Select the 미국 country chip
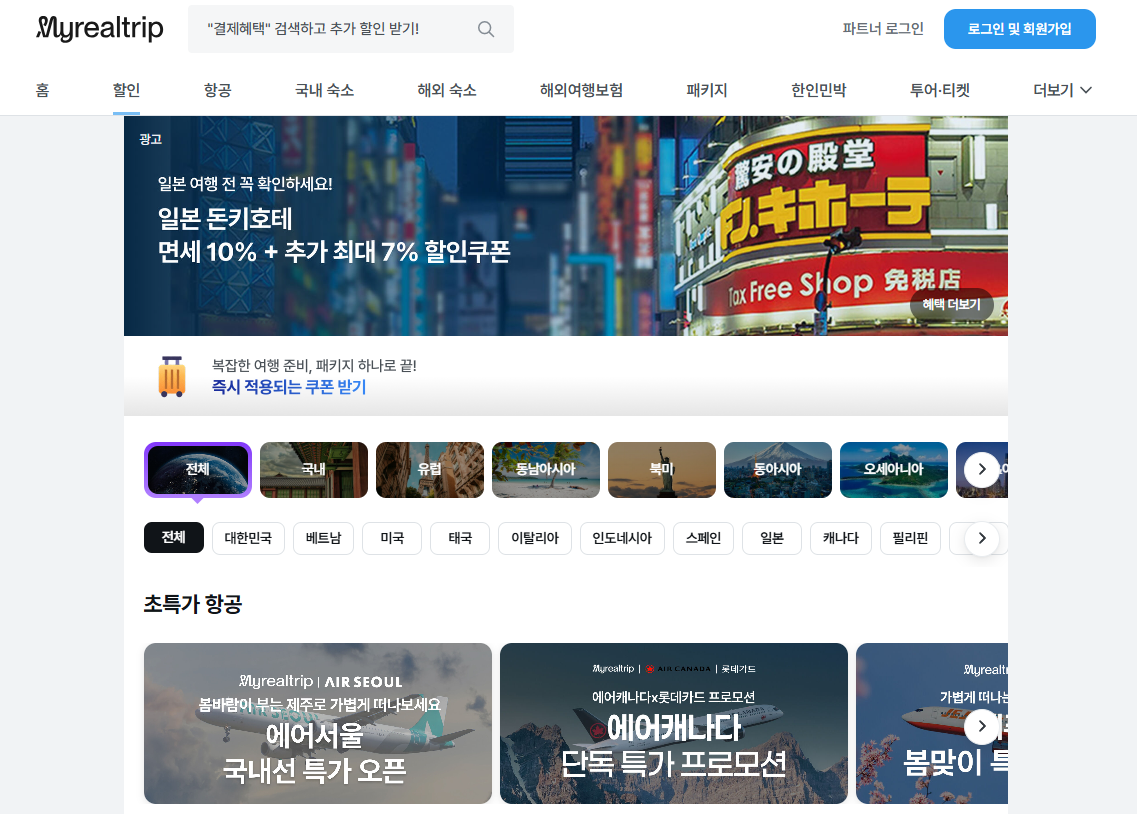Viewport: 1137px width, 814px height. [392, 538]
